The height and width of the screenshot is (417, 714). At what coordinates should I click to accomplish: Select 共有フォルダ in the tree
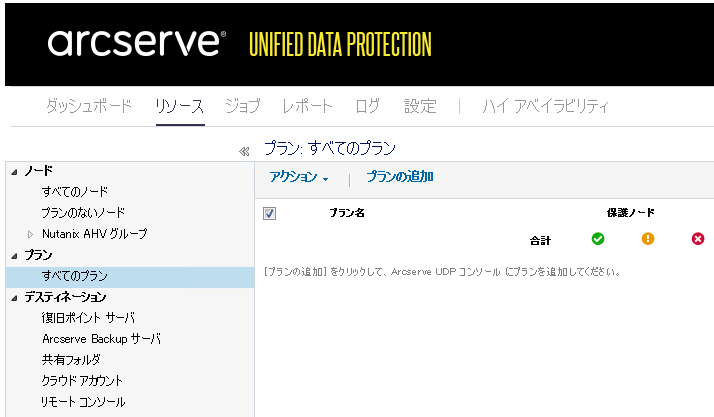[71, 360]
